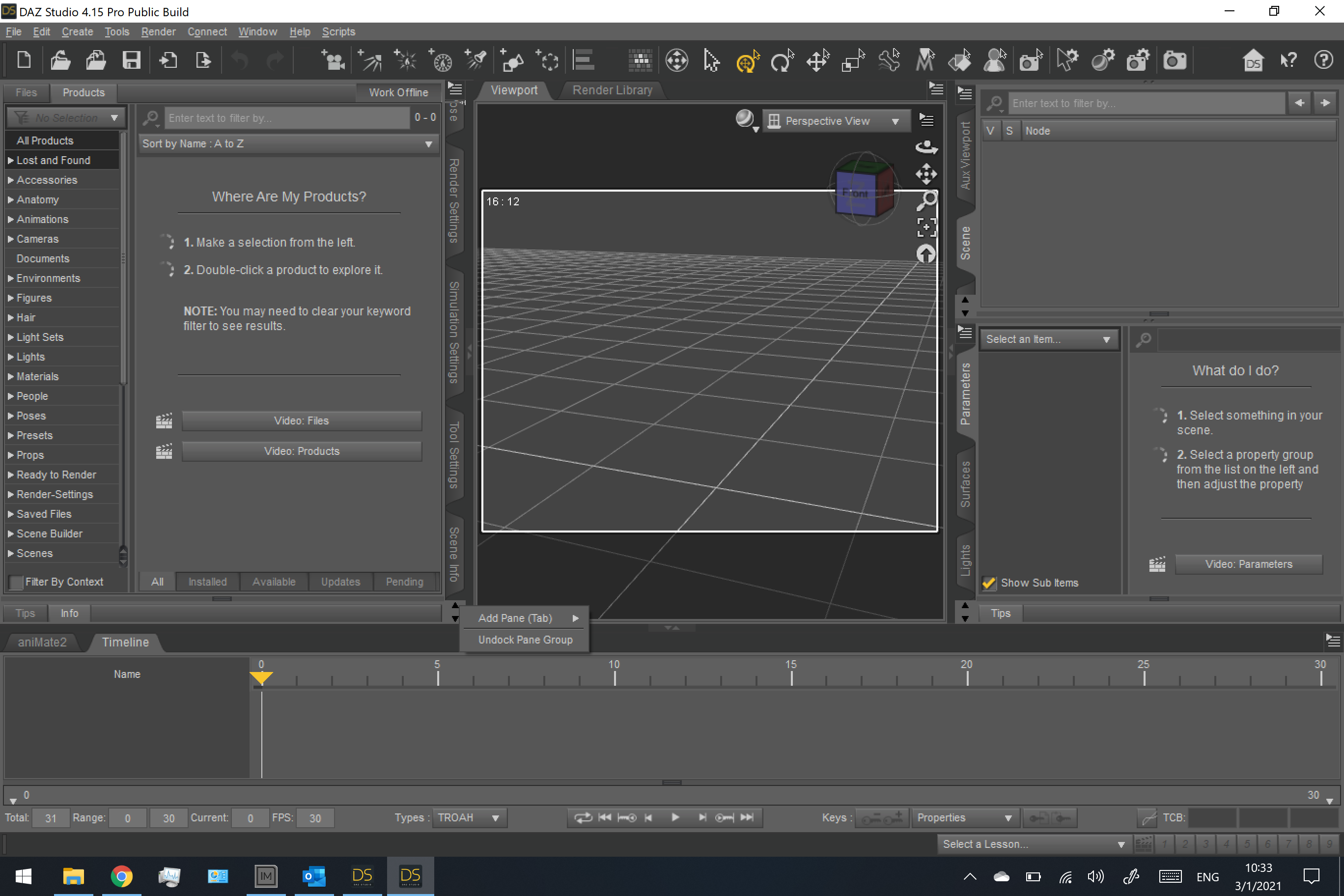Click the frame selection viewport icon
Image resolution: width=1344 pixels, height=896 pixels.
(925, 227)
